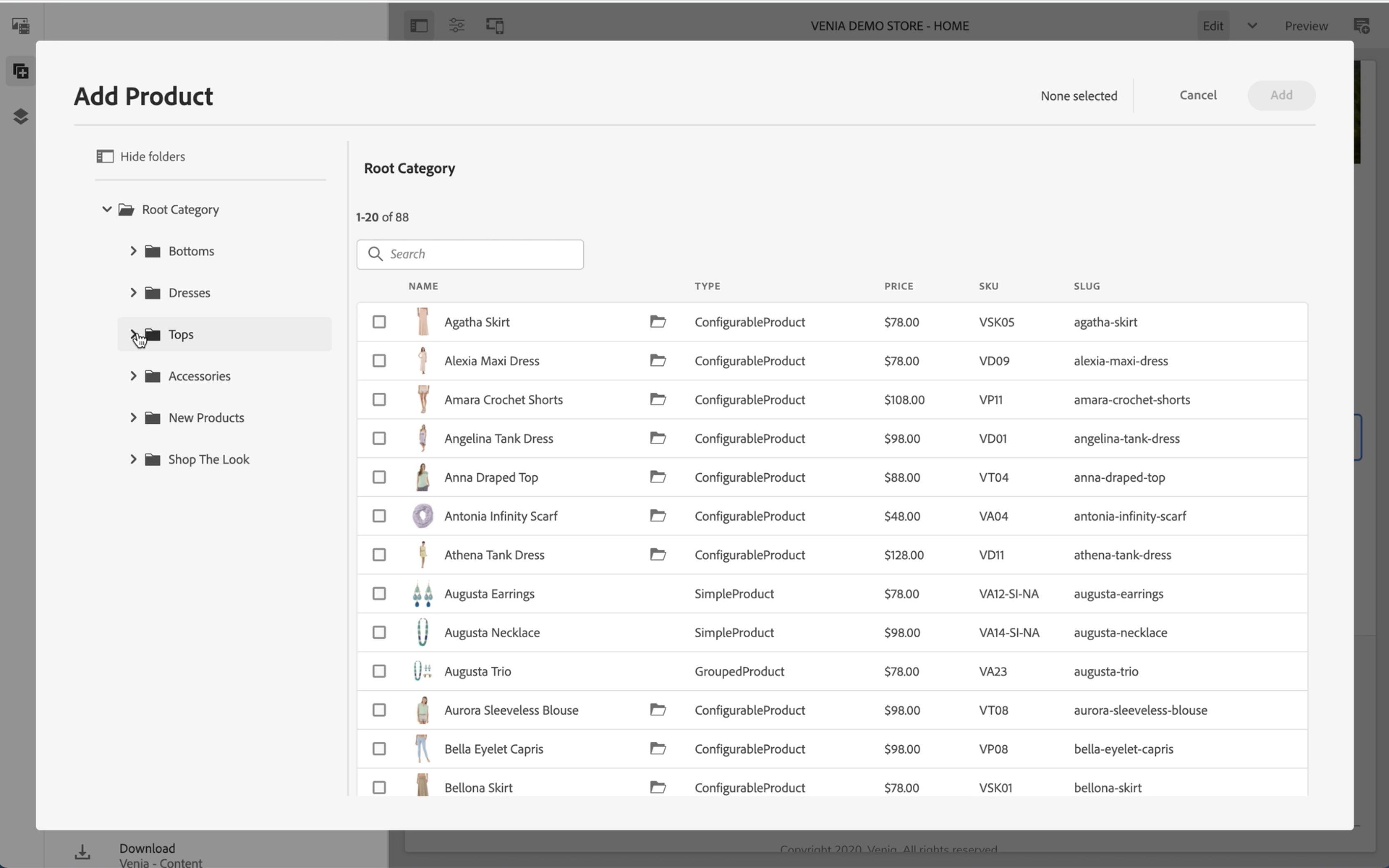
Task: Click folder icon beside Athena Tank Dress
Action: point(658,555)
